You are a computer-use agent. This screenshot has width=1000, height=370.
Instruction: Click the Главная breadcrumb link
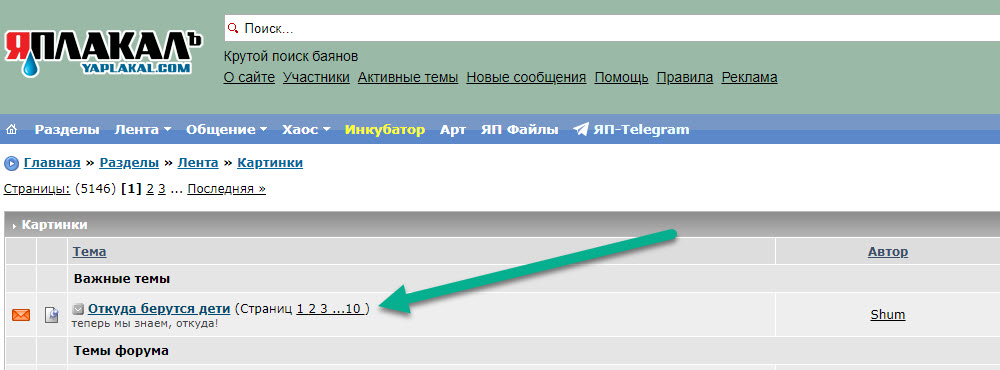(x=52, y=163)
